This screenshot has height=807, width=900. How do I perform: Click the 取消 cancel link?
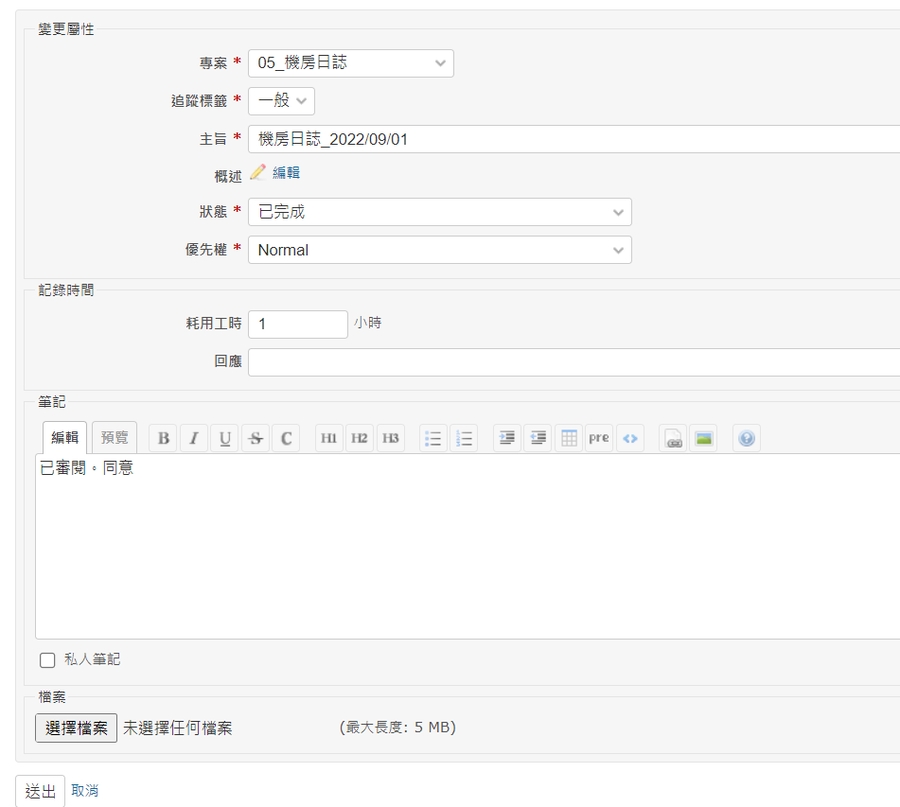[85, 791]
